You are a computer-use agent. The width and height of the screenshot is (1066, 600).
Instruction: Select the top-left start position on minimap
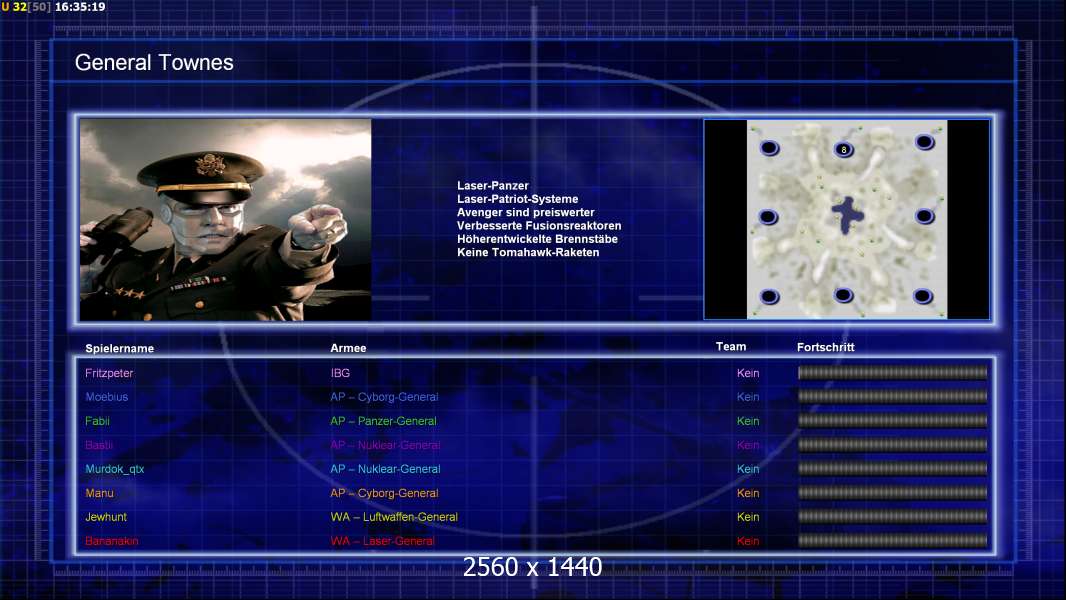(x=769, y=148)
